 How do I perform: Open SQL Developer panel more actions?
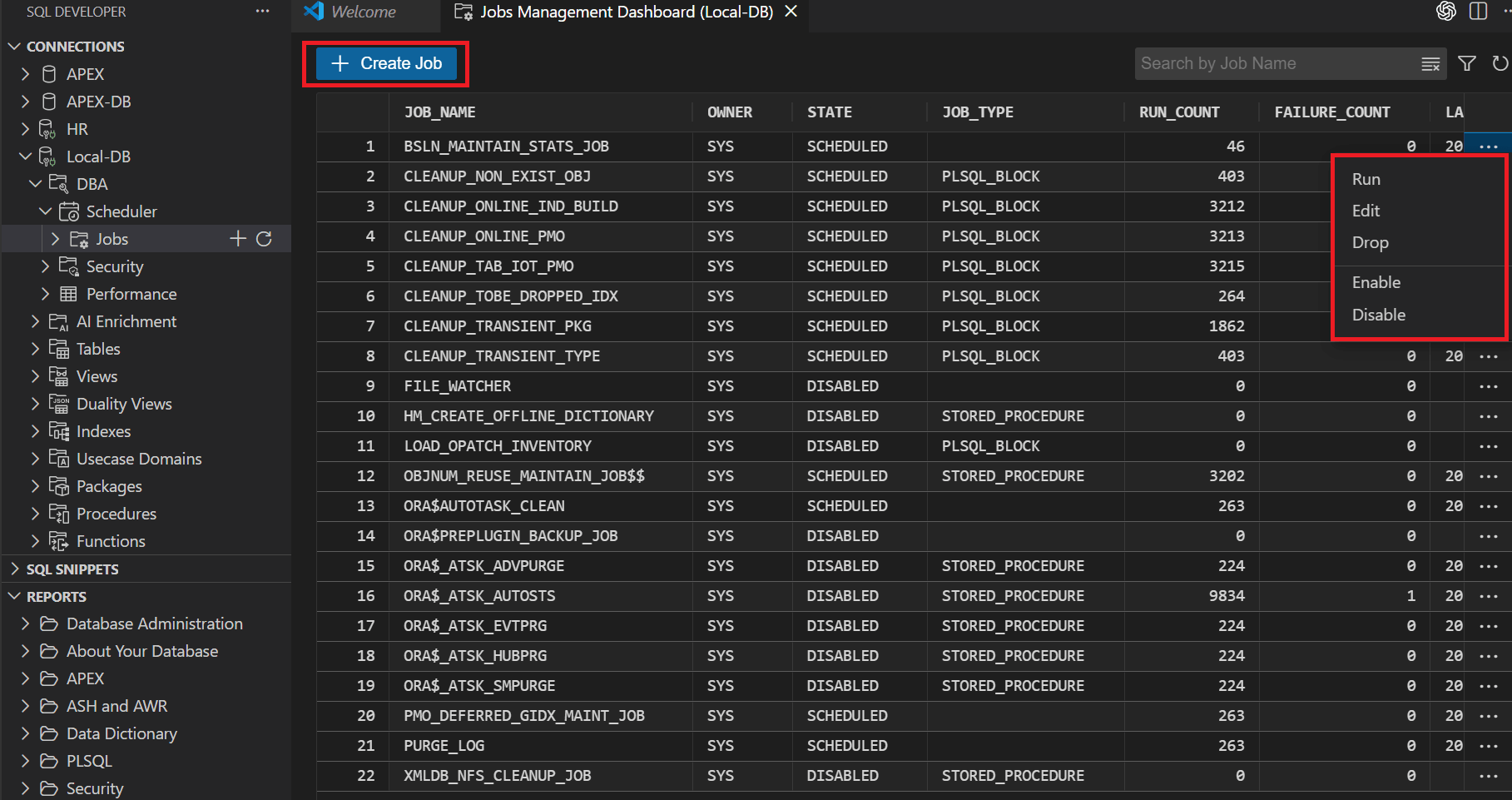click(x=263, y=12)
